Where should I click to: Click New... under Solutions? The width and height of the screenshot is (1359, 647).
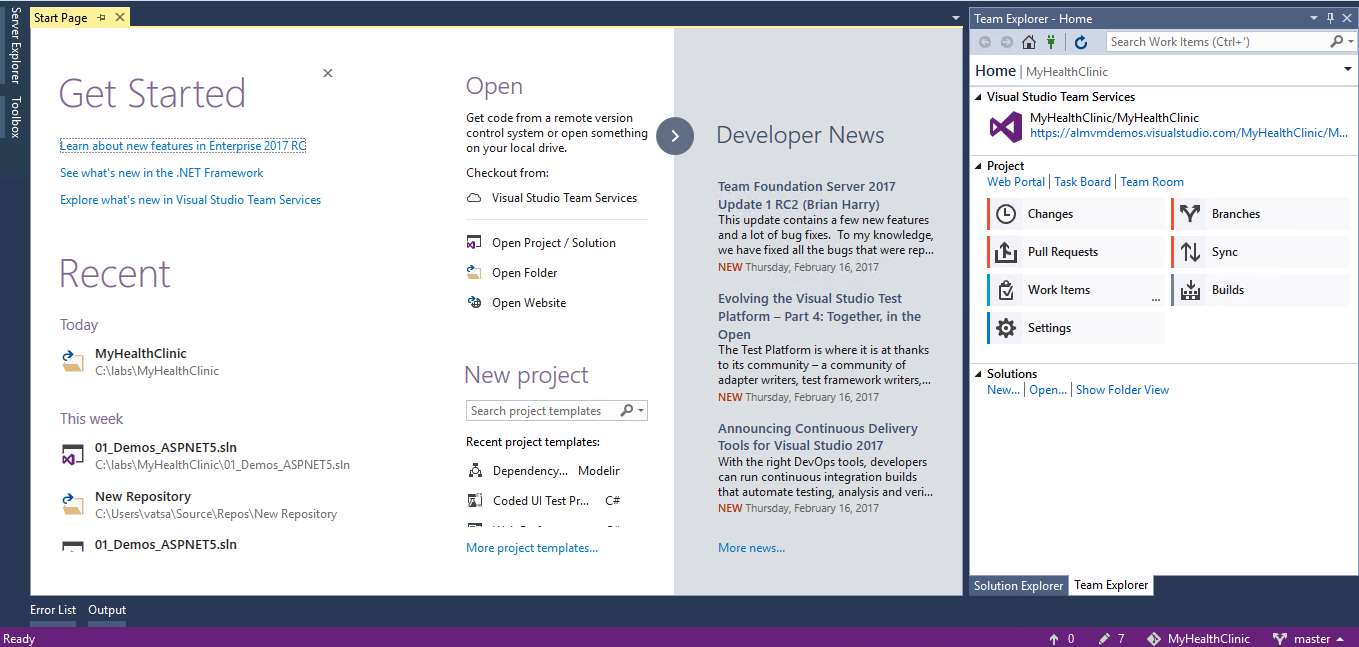pos(1003,390)
